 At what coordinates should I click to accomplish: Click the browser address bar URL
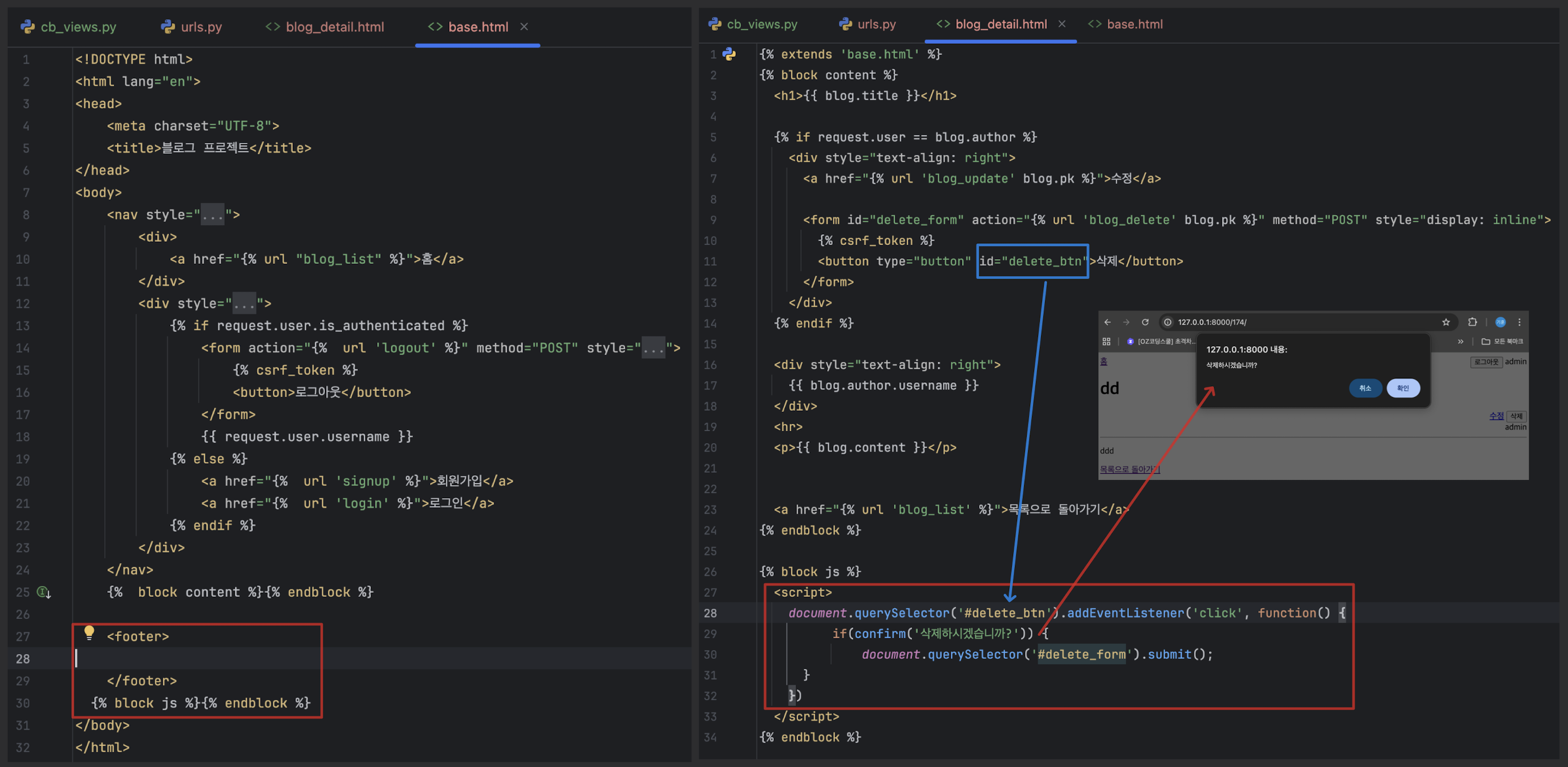coord(1211,322)
